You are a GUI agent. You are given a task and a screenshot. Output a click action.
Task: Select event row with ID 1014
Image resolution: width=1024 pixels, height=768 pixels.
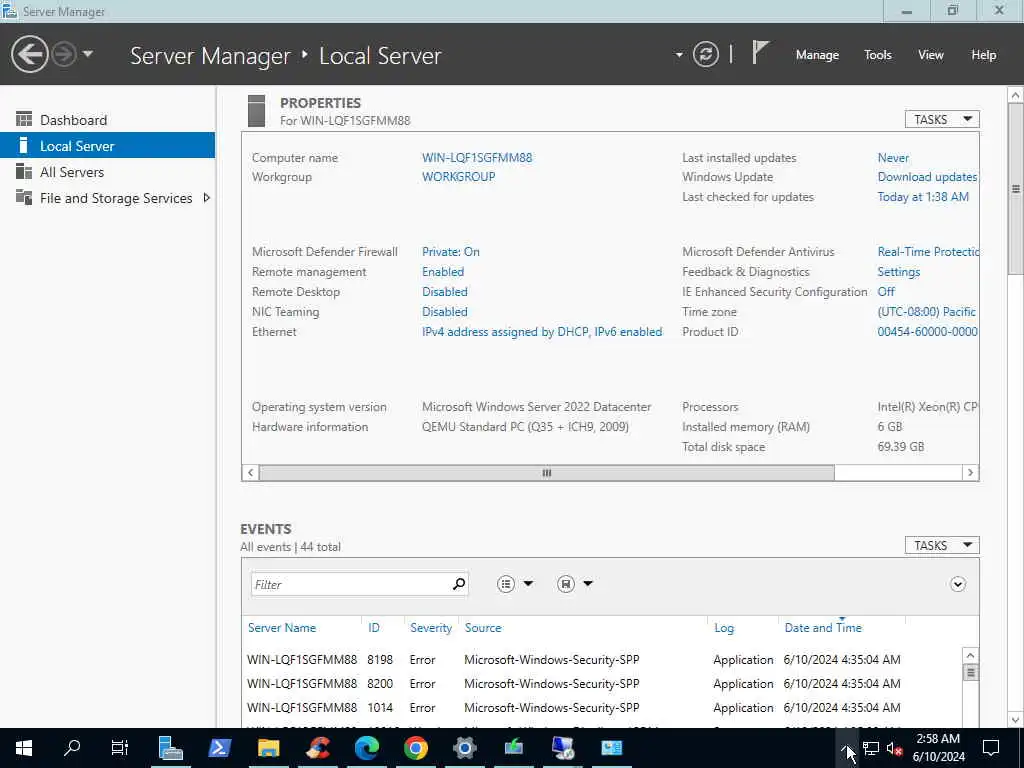pos(602,708)
